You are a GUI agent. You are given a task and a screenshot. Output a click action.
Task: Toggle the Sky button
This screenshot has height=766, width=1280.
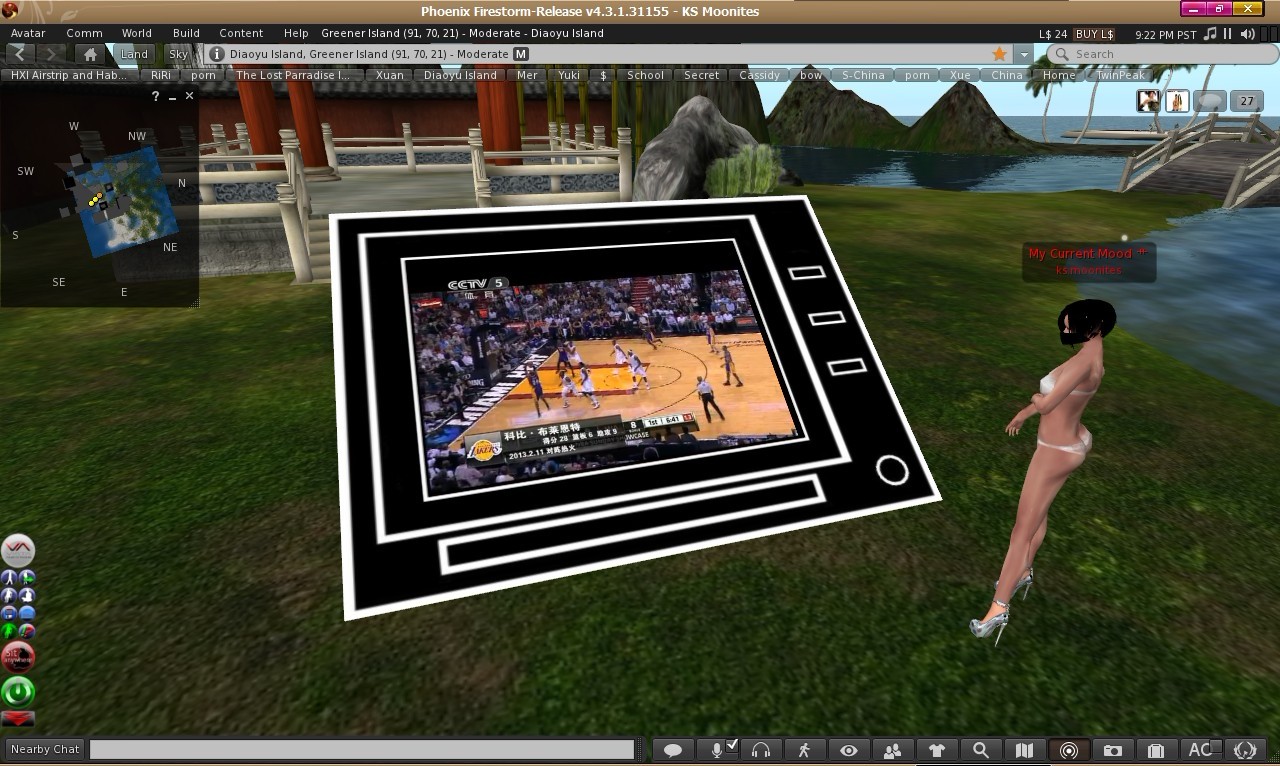[178, 54]
